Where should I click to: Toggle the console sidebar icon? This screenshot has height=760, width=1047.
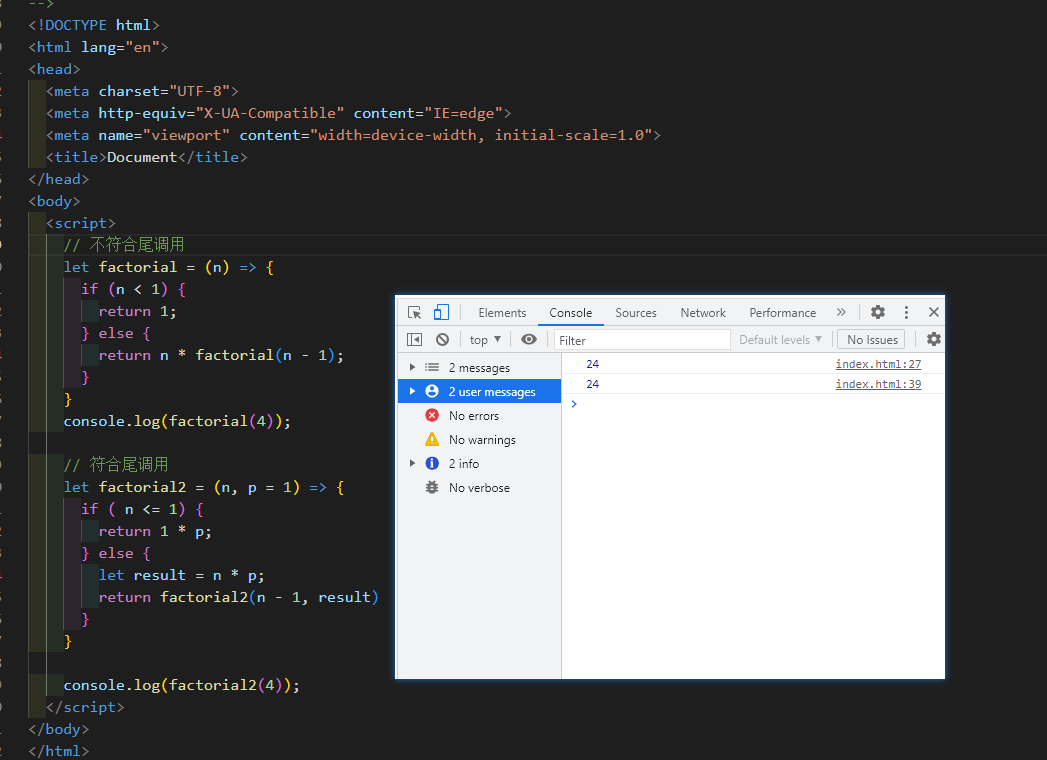[x=414, y=339]
